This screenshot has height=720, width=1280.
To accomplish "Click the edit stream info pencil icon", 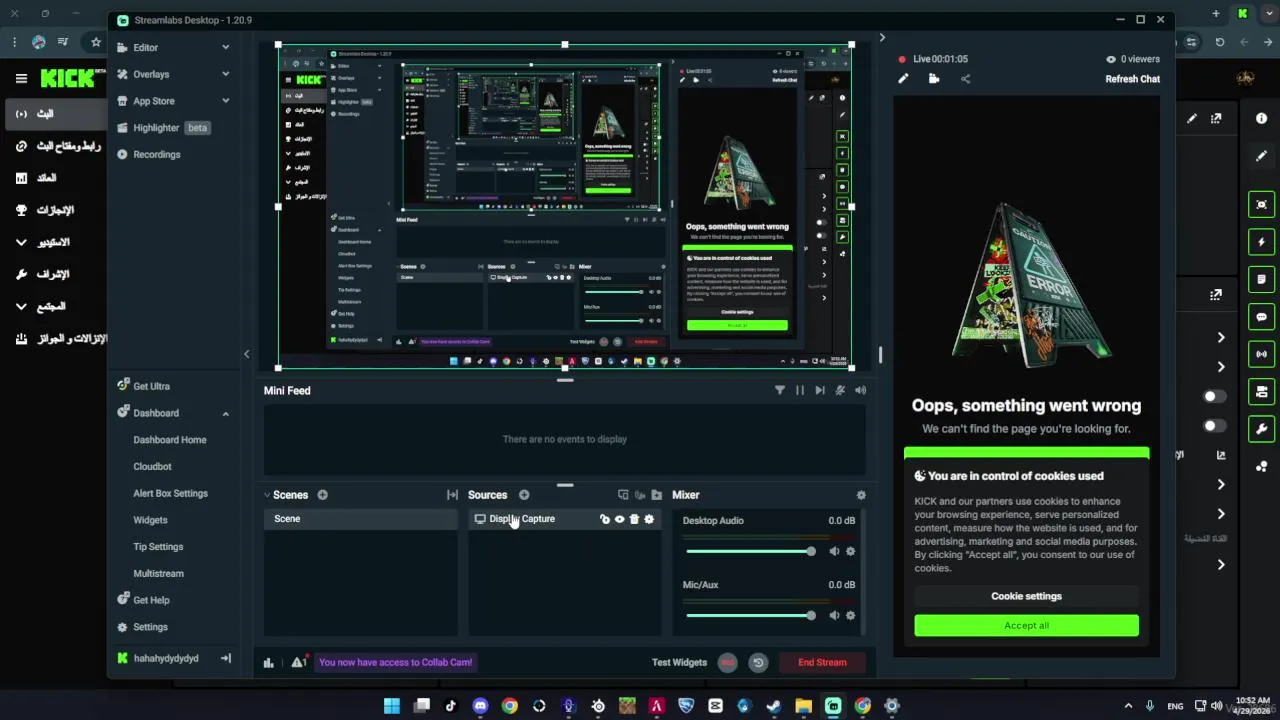I will click(x=903, y=79).
